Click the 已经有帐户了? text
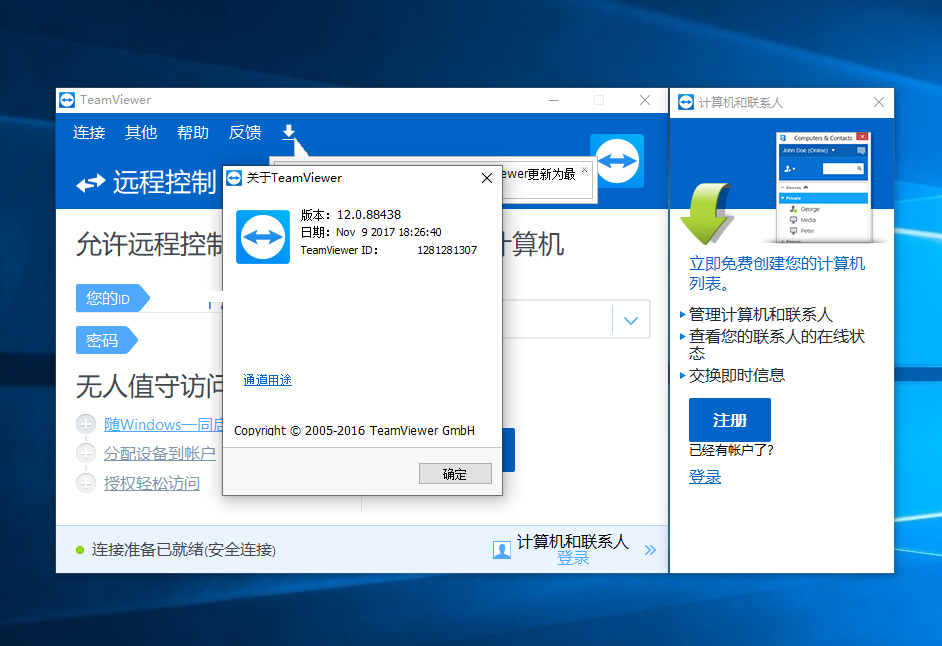 click(731, 450)
